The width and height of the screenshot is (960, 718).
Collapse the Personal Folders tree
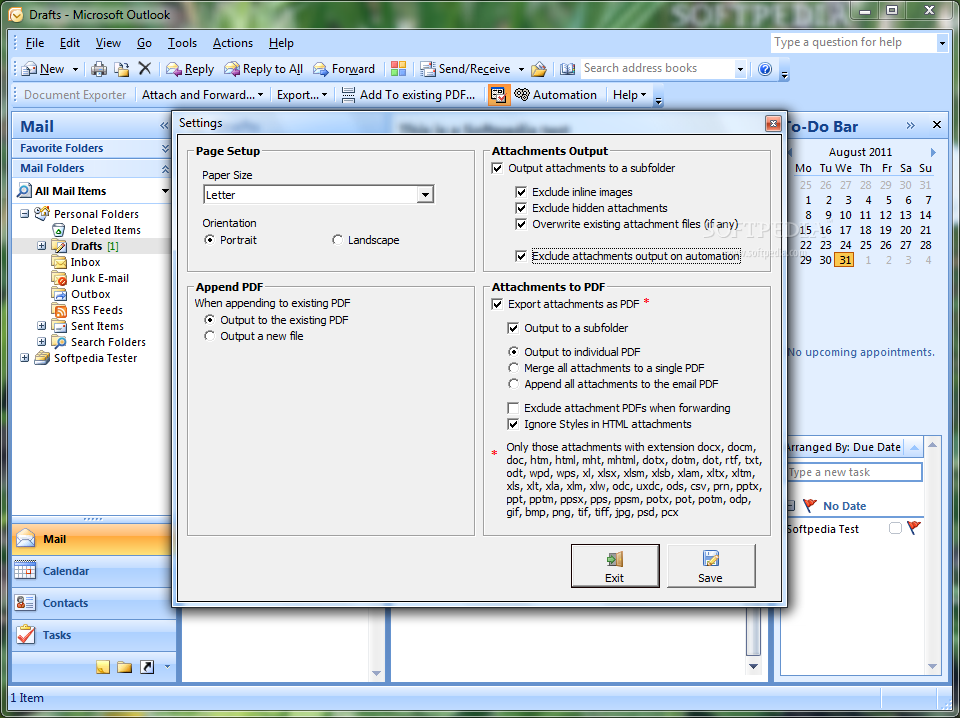point(24,214)
